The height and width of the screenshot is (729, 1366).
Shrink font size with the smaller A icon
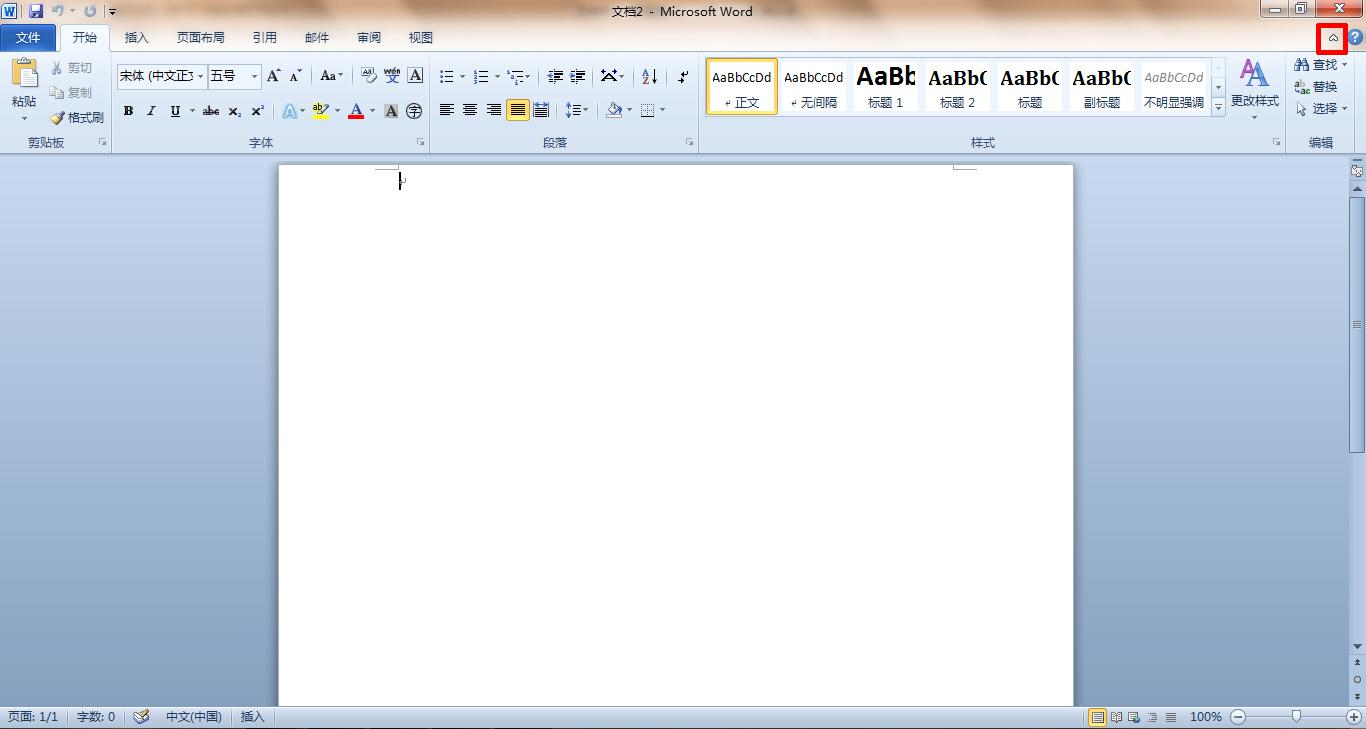pyautogui.click(x=296, y=76)
